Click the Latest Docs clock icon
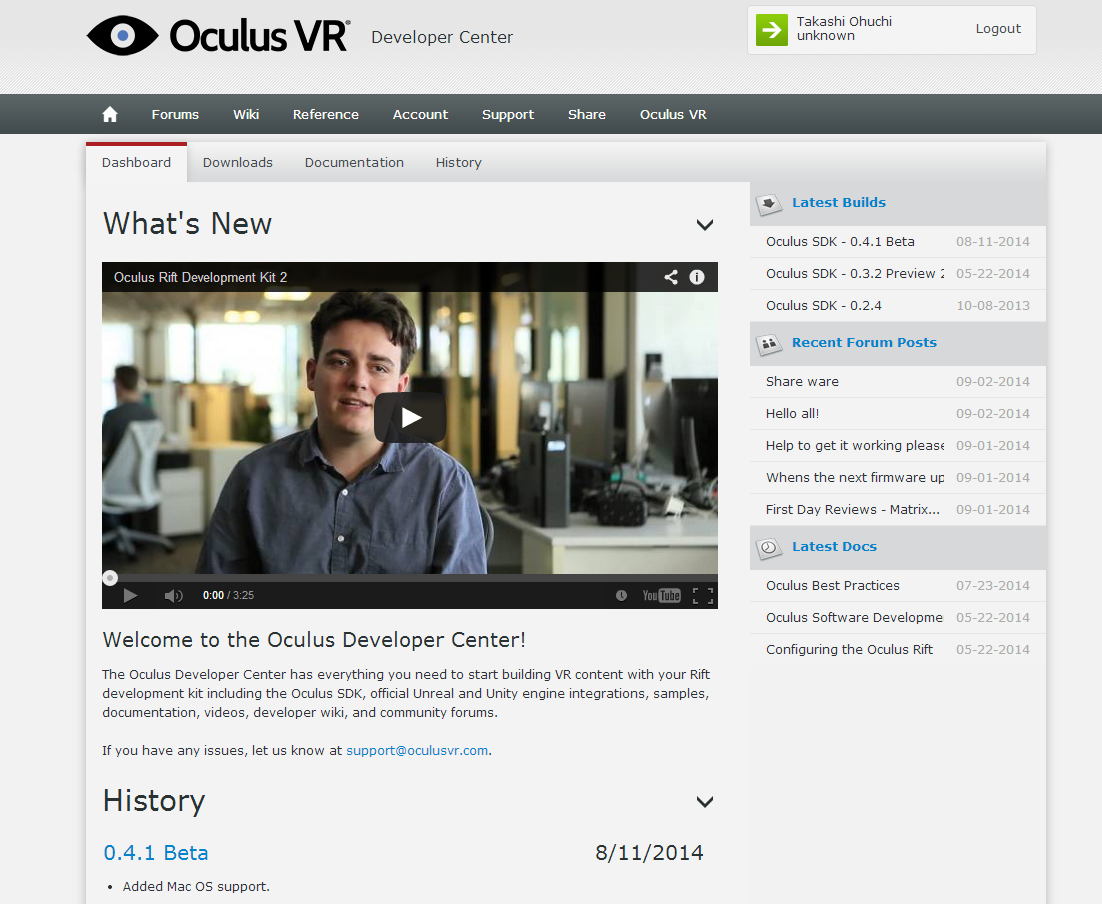This screenshot has width=1102, height=904. pos(769,548)
